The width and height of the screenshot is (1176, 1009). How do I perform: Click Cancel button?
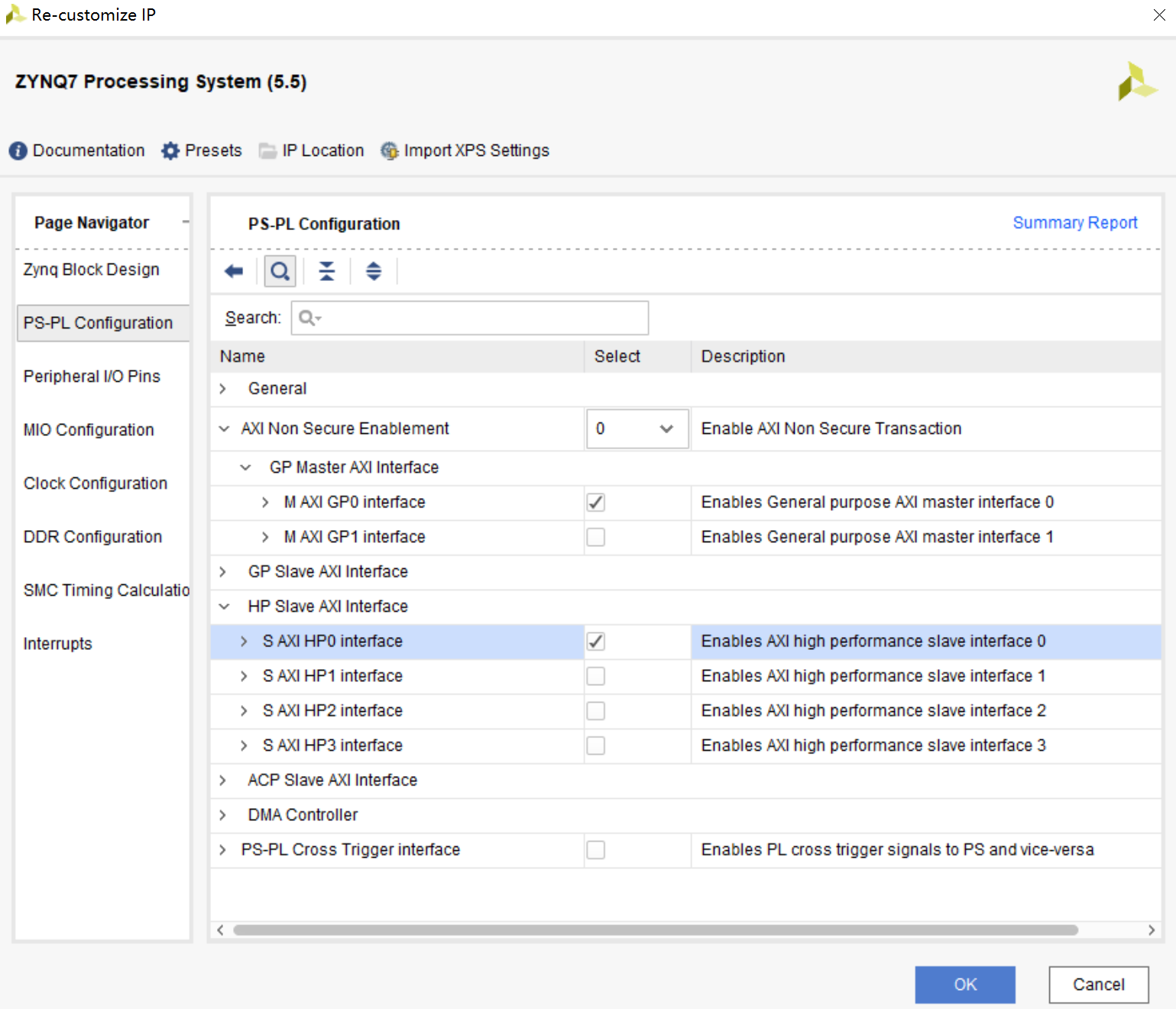[x=1099, y=985]
